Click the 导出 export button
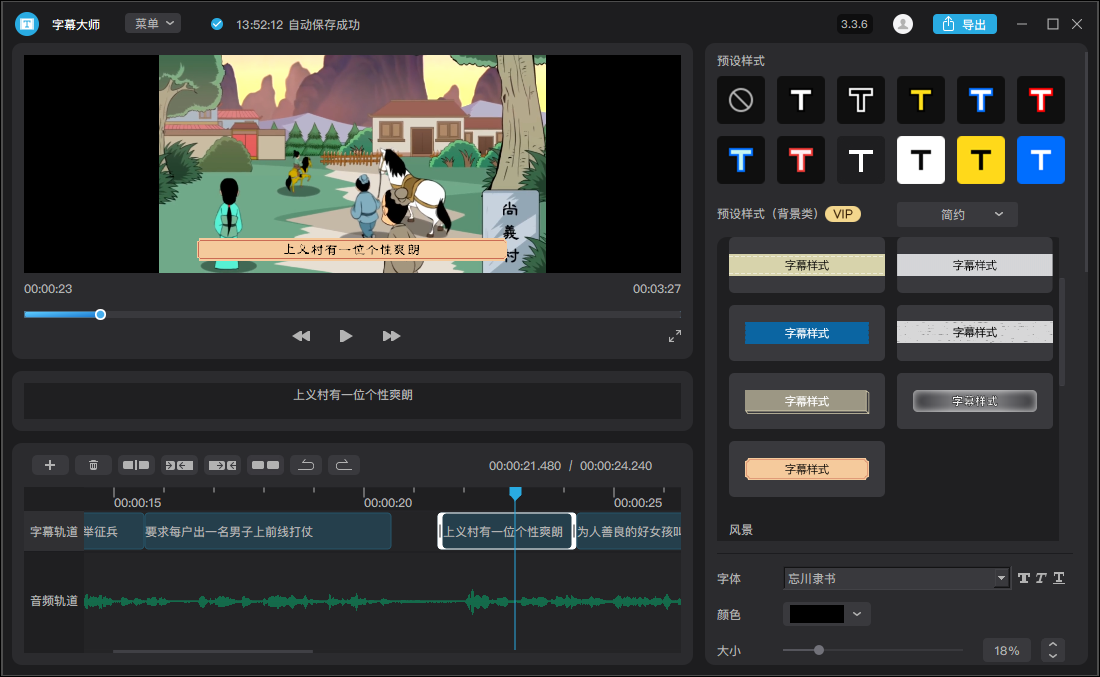This screenshot has width=1100, height=677. 964,24
